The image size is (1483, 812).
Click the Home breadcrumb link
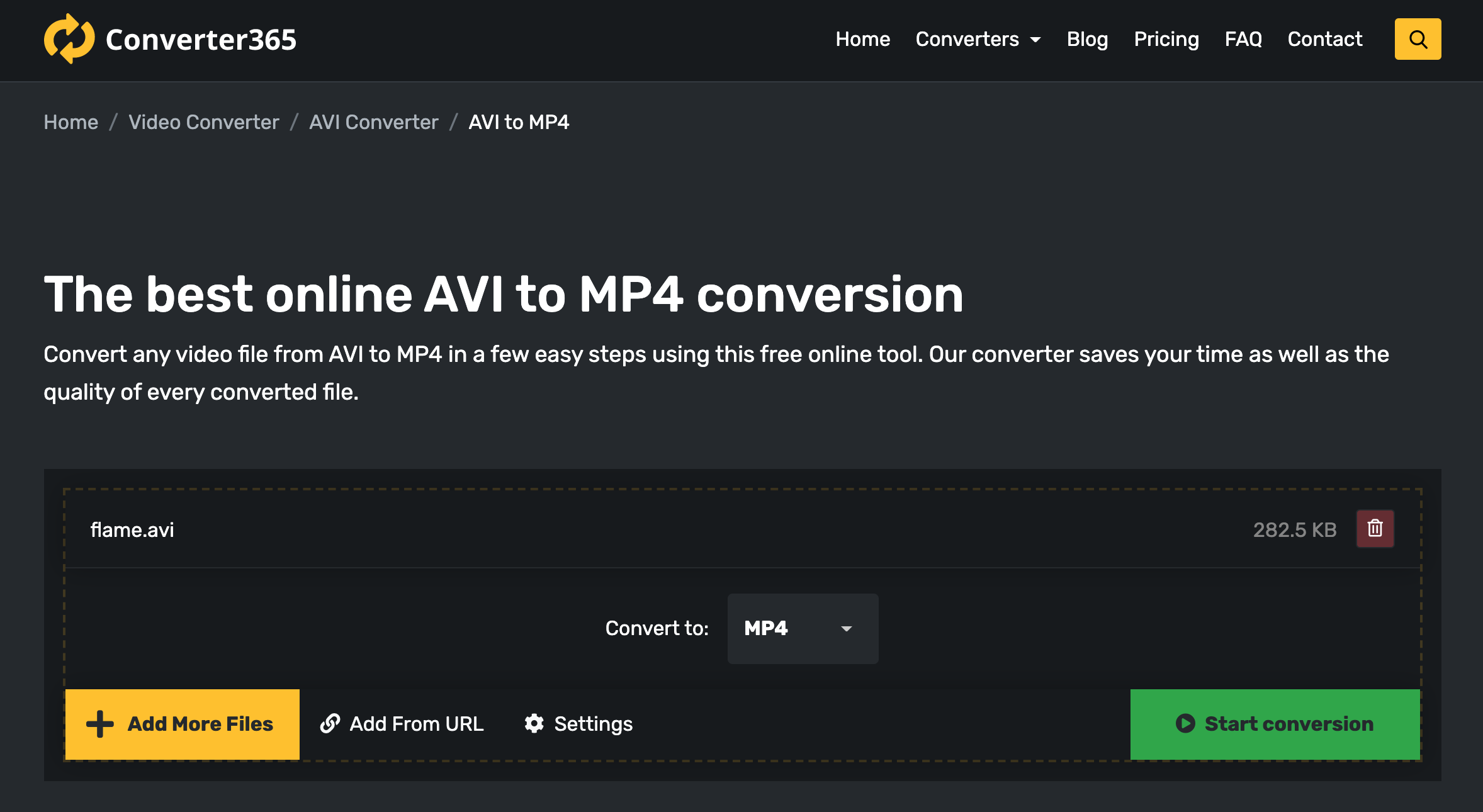point(71,122)
